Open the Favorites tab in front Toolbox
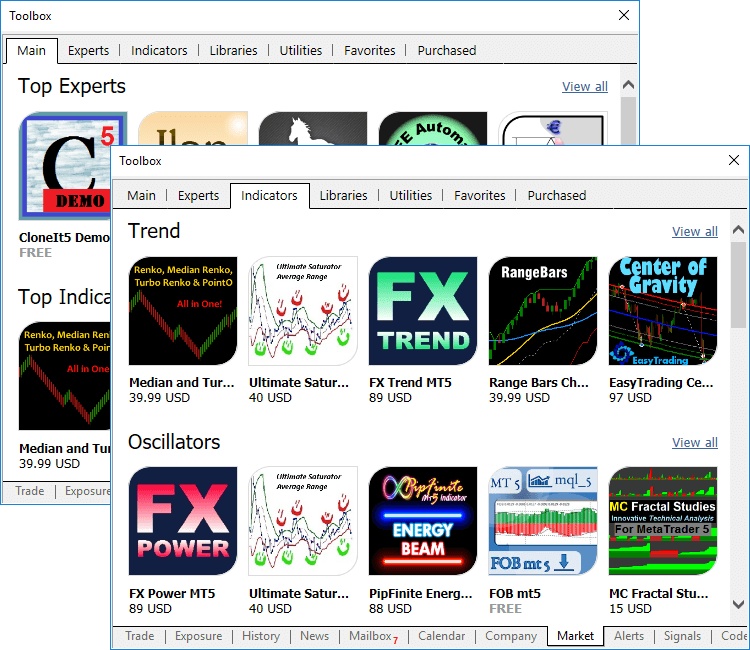Viewport: 750px width, 650px height. 480,196
